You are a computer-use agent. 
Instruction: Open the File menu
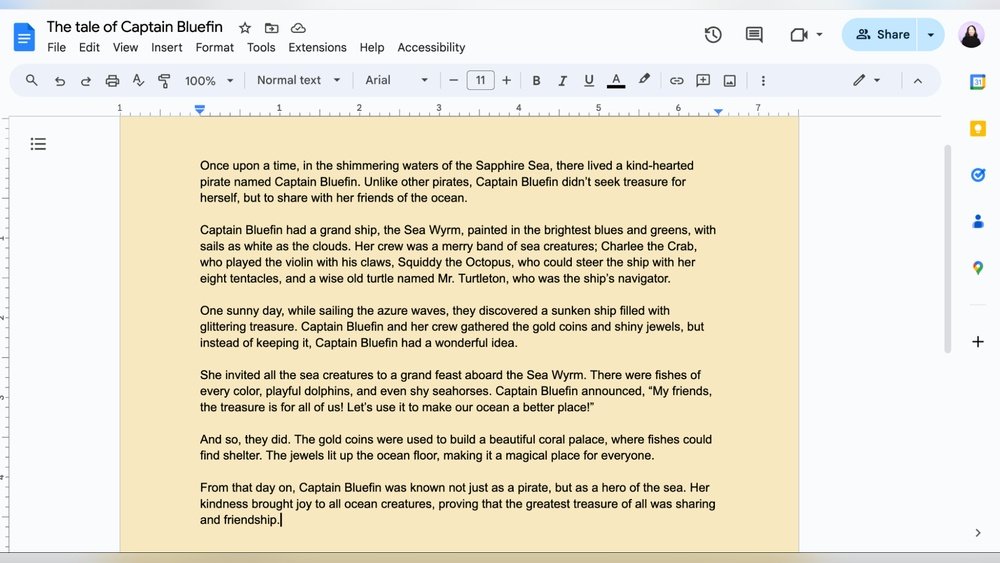tap(56, 47)
